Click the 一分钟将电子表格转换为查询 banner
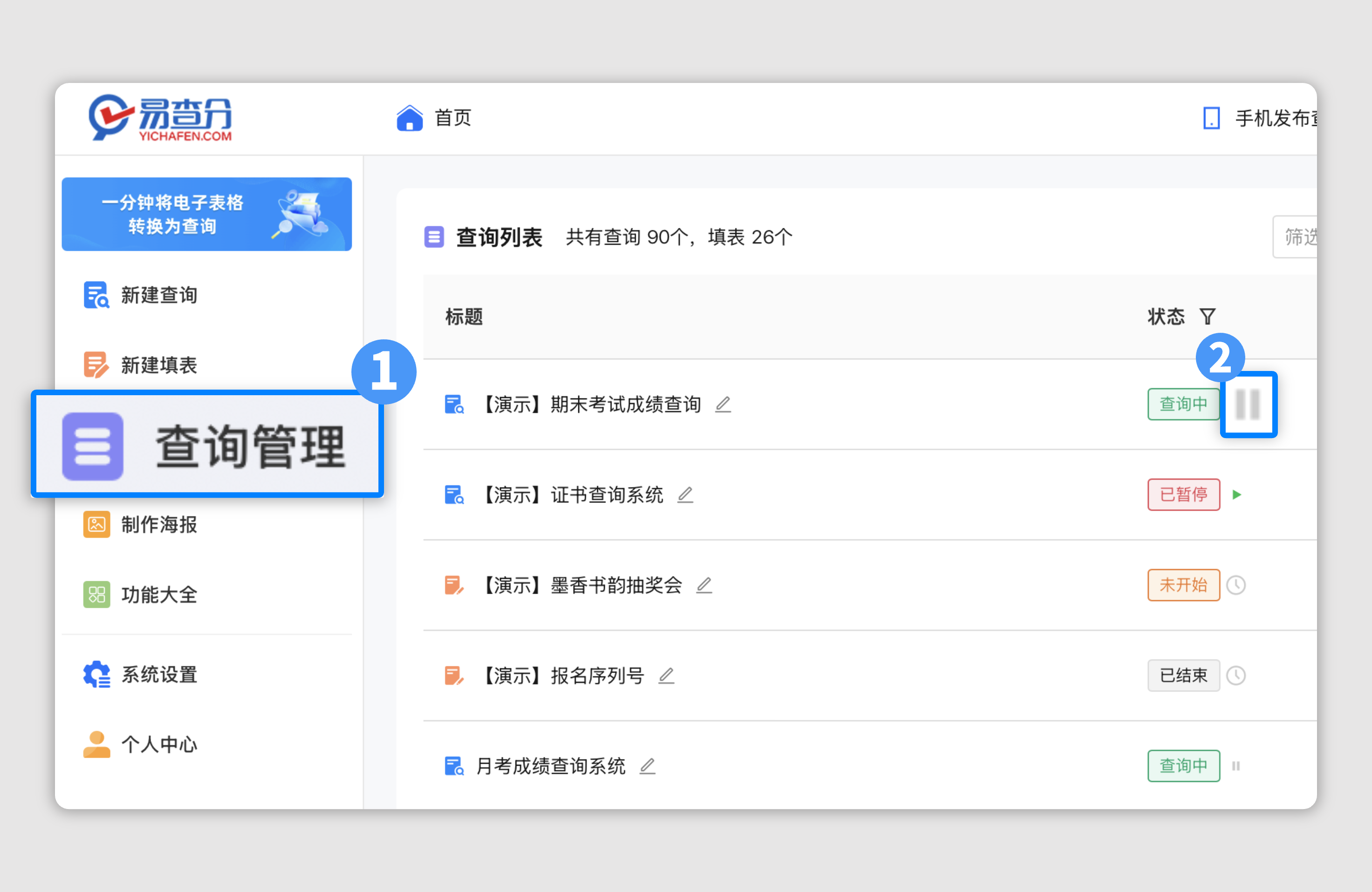The width and height of the screenshot is (1372, 892). tap(206, 214)
